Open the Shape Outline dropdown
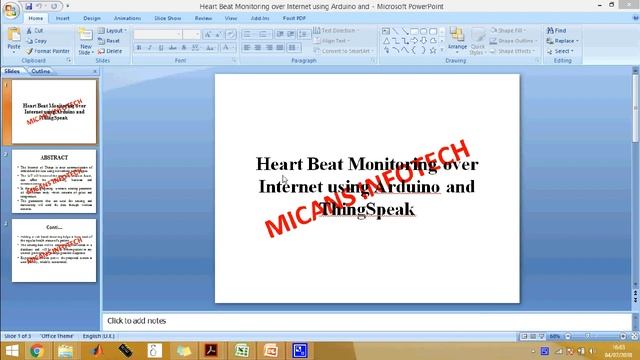640x360 pixels. [513, 41]
